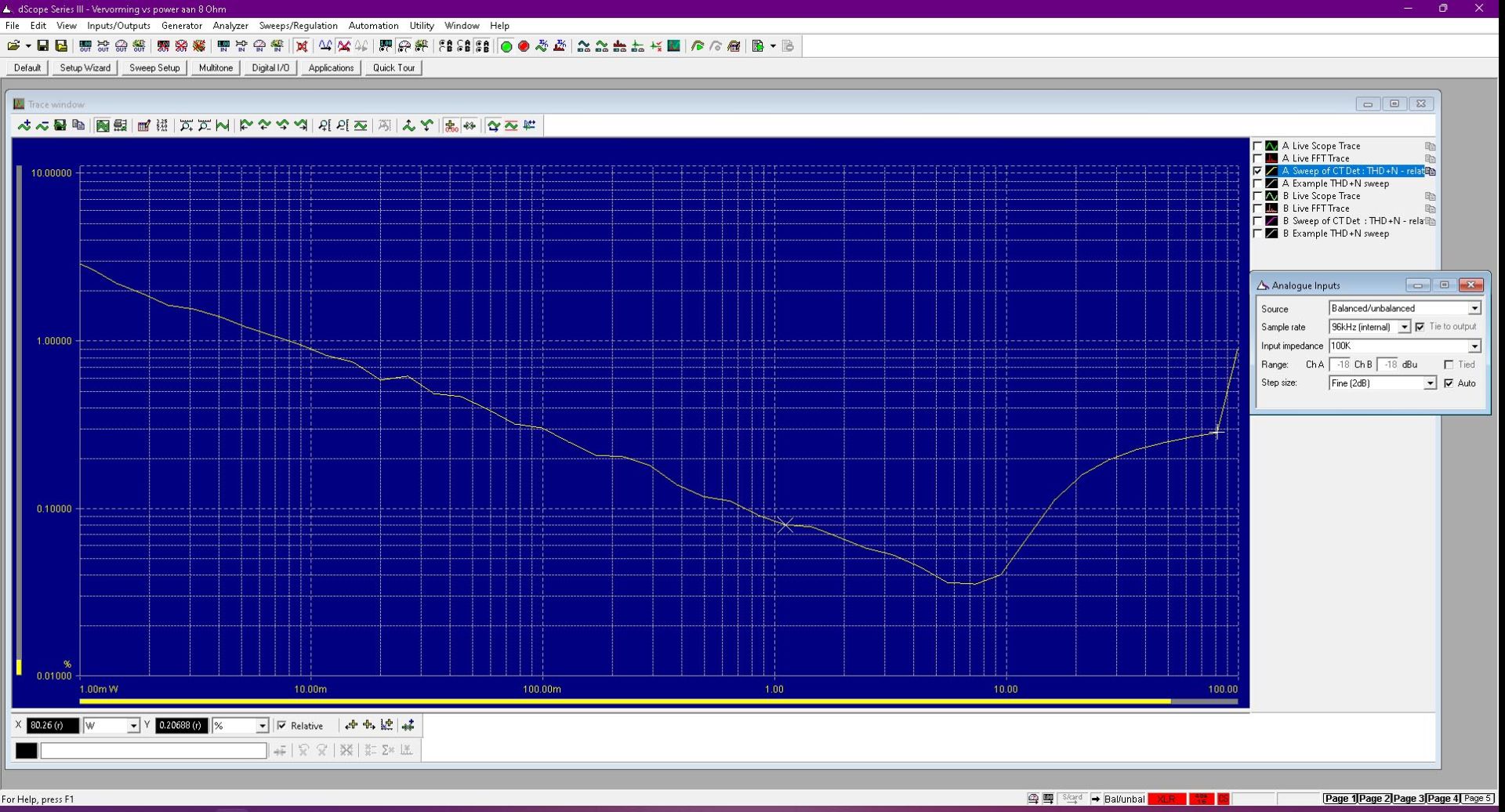The height and width of the screenshot is (812, 1505).
Task: Click the black colour swatch below the X readout
Action: click(x=26, y=751)
